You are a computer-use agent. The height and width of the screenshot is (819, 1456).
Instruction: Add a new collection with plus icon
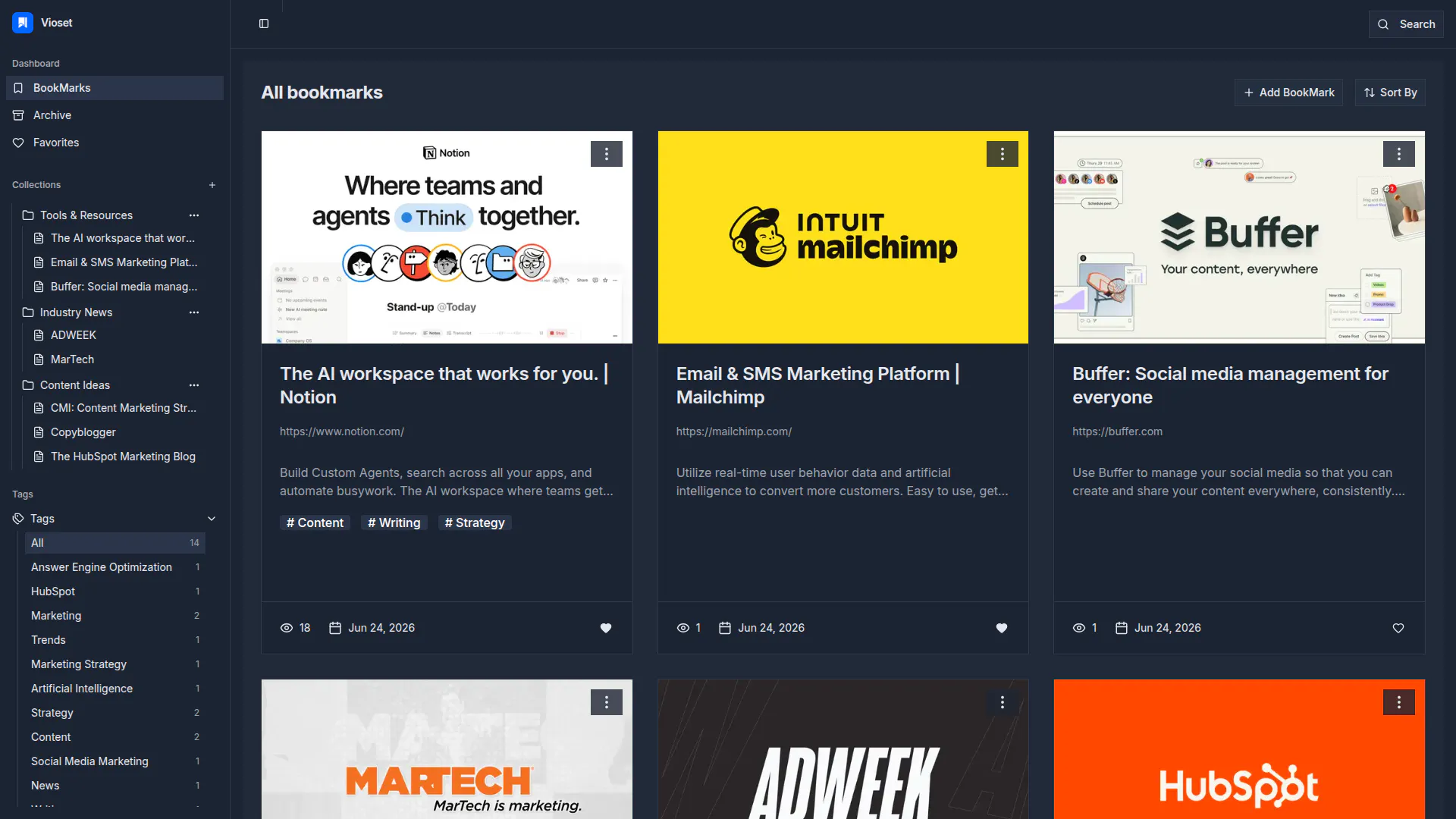point(212,185)
